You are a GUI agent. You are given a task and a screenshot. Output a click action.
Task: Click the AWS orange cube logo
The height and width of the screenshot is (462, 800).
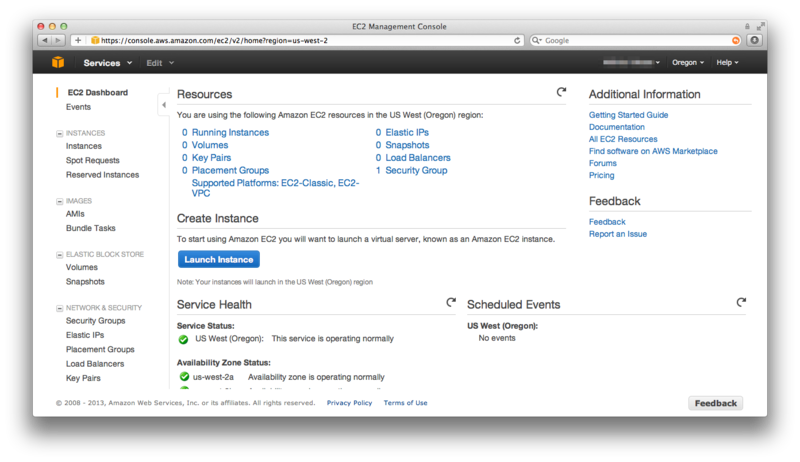(x=58, y=62)
